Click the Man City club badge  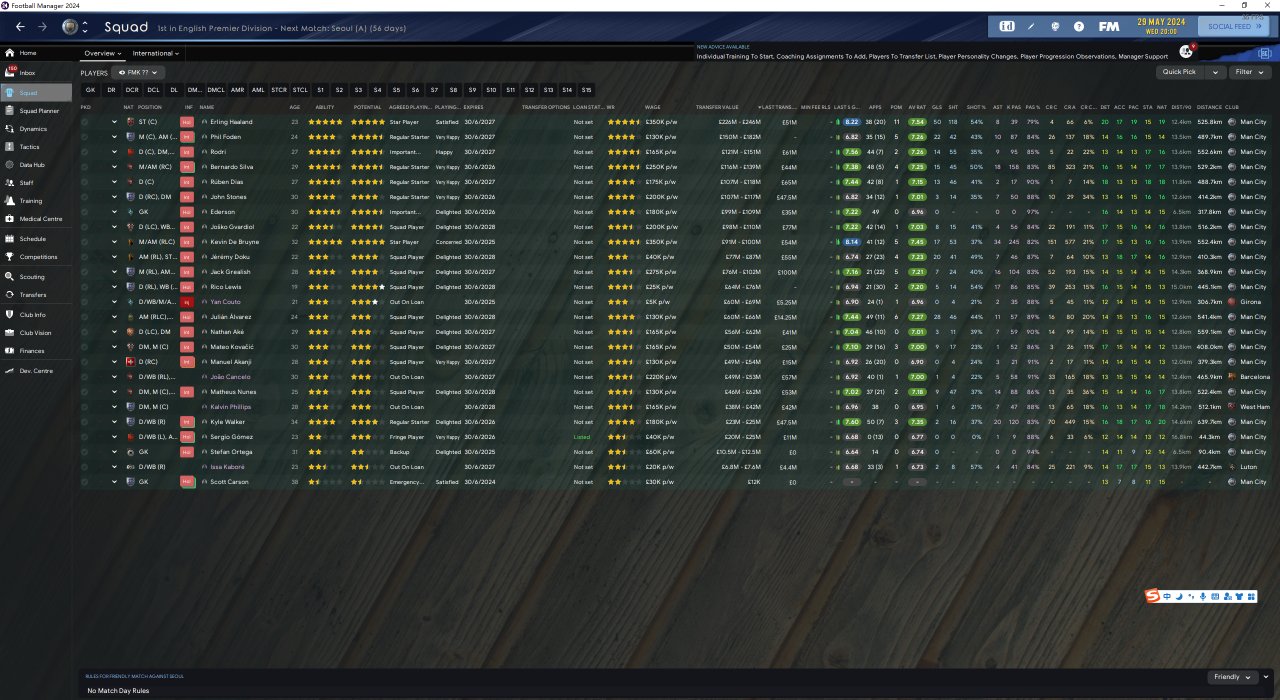[x=69, y=26]
